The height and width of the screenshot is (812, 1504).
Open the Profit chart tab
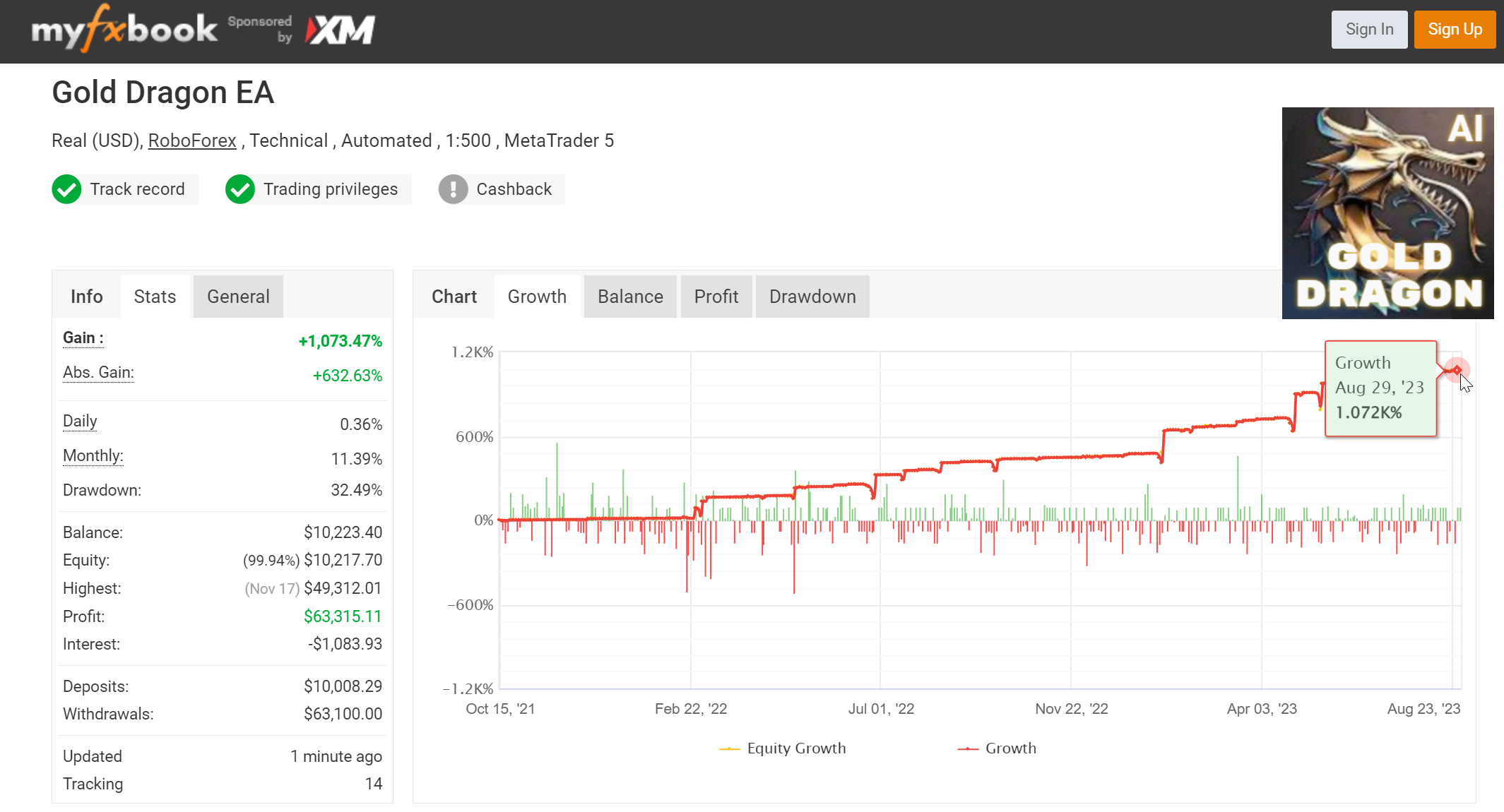(x=716, y=297)
